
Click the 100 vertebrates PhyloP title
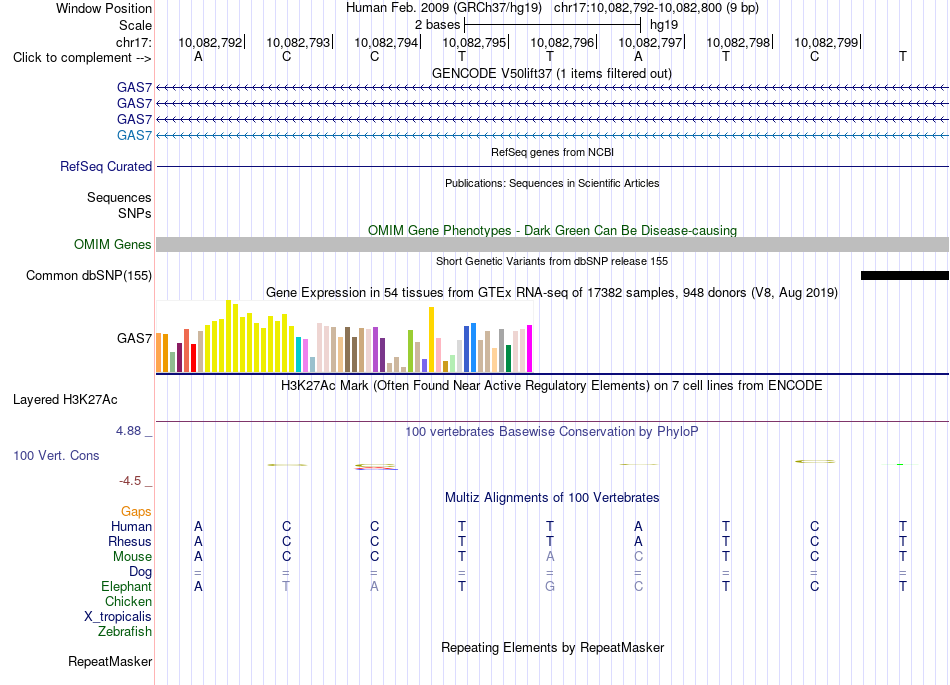(x=552, y=431)
